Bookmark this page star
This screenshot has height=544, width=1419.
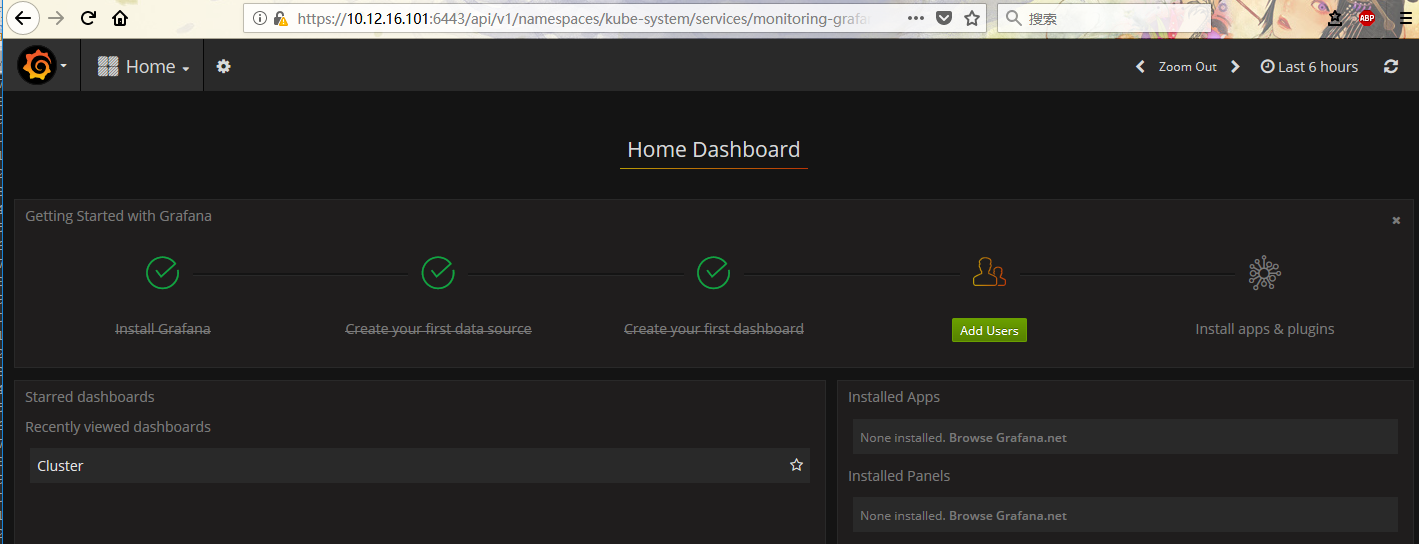pyautogui.click(x=972, y=18)
